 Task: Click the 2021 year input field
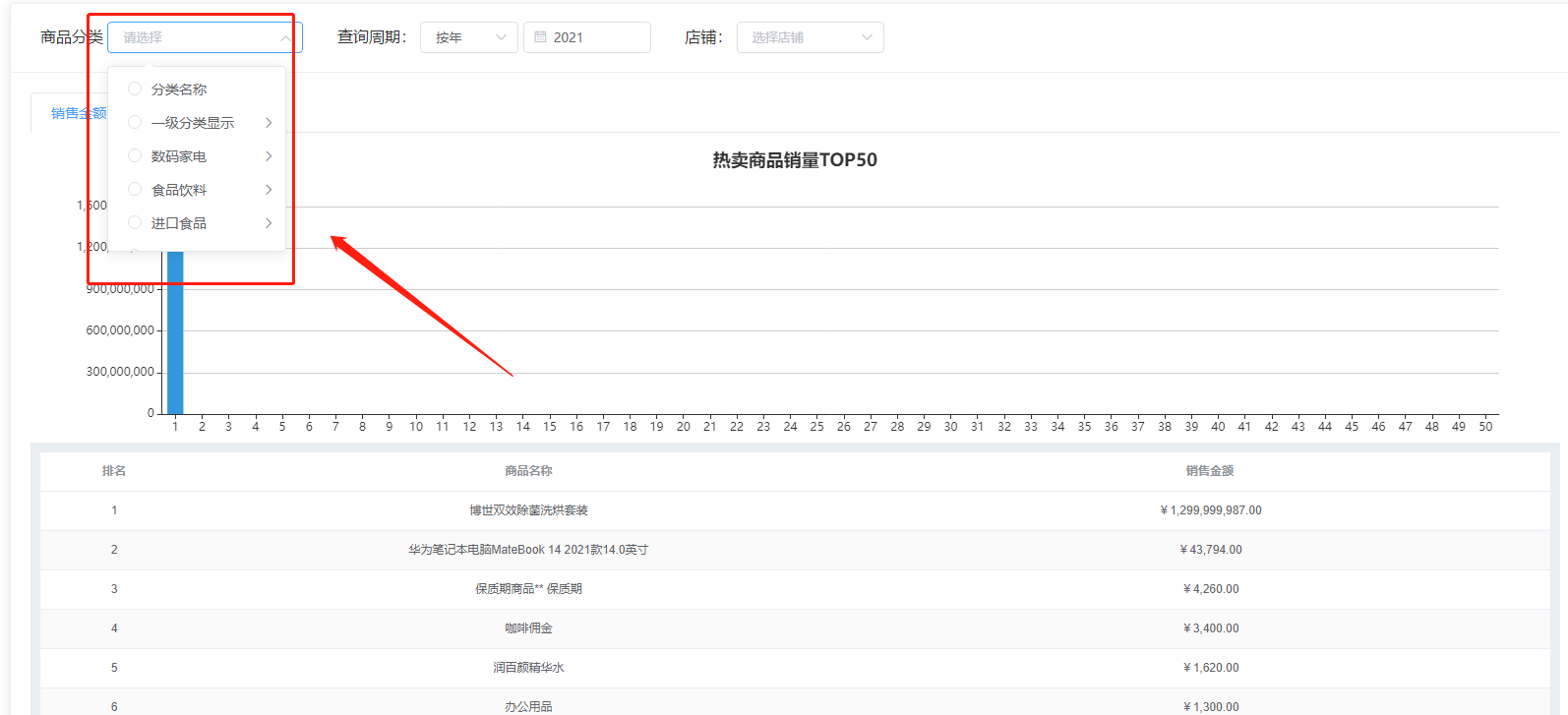587,37
